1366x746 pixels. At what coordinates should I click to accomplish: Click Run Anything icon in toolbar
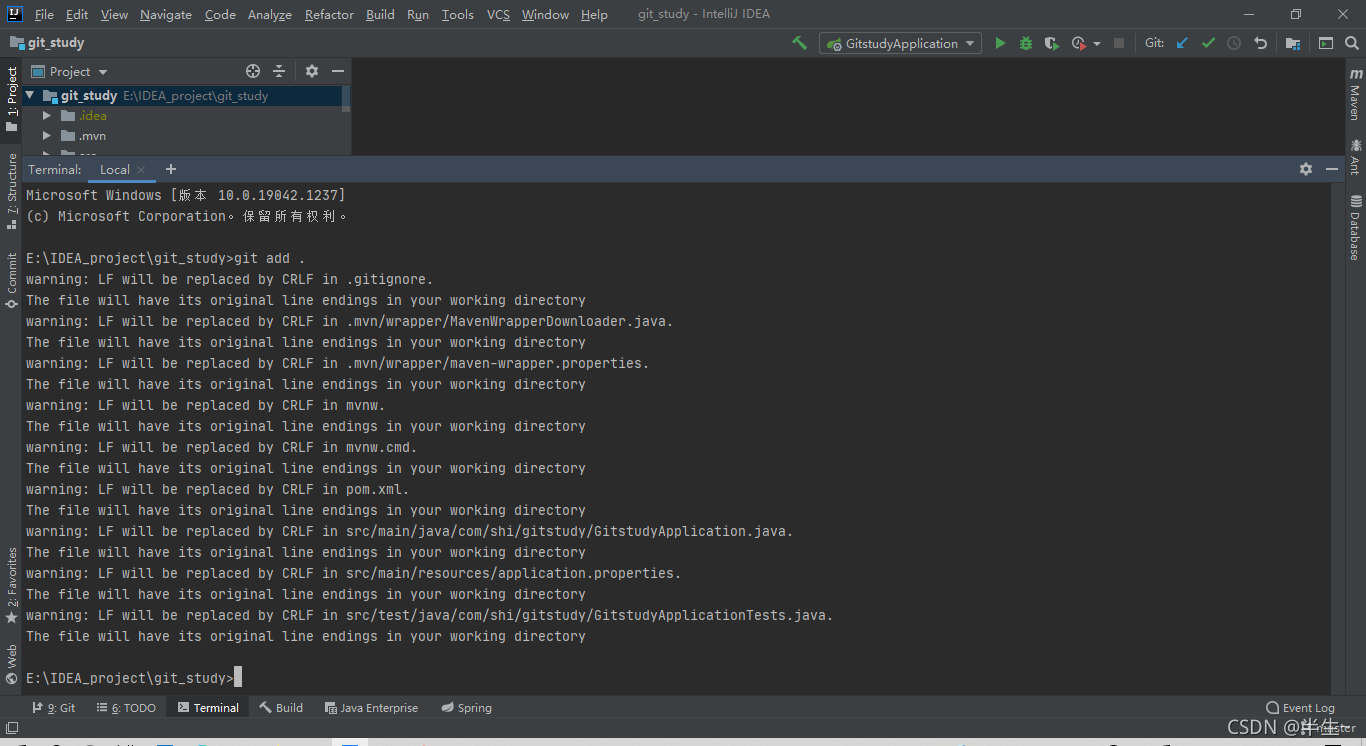1326,43
